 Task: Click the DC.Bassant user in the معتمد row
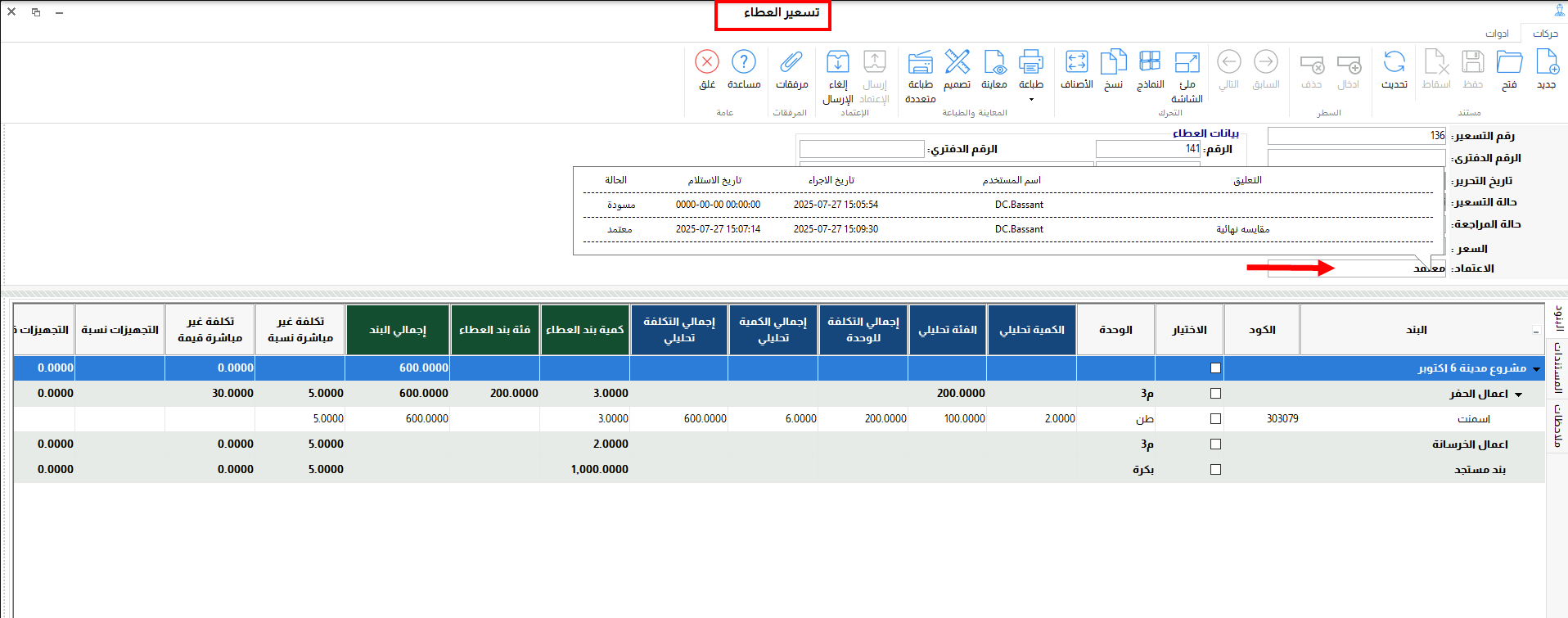click(1019, 229)
